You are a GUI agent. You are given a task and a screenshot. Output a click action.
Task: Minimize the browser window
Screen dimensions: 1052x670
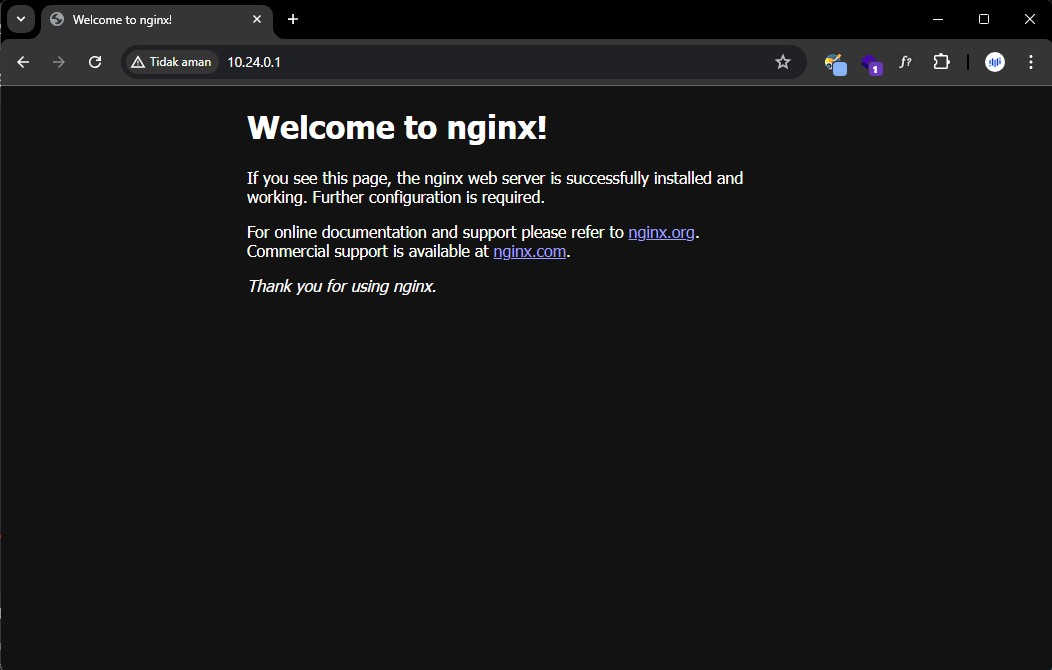click(938, 19)
